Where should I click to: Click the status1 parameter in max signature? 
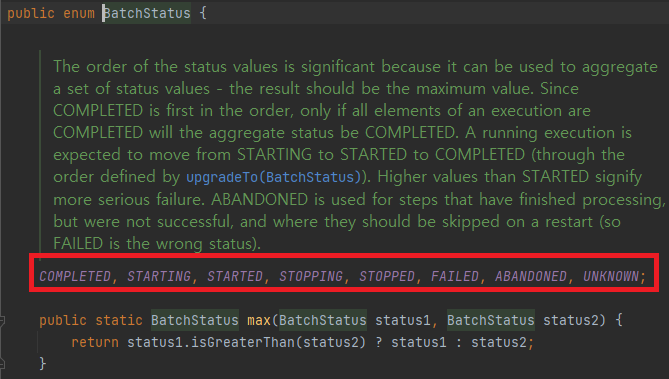(403, 320)
